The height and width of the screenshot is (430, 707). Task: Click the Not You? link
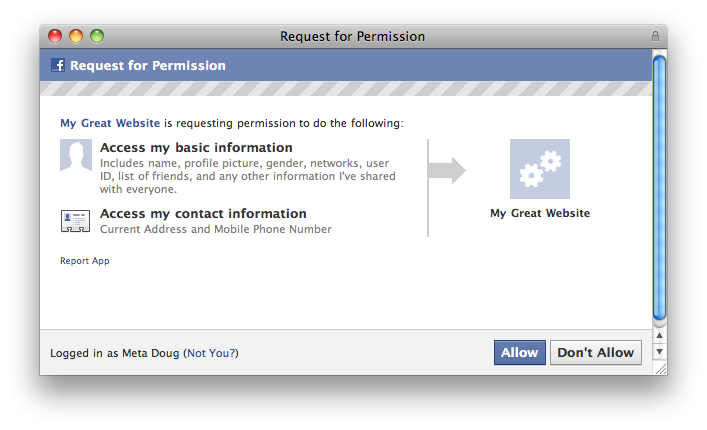211,353
